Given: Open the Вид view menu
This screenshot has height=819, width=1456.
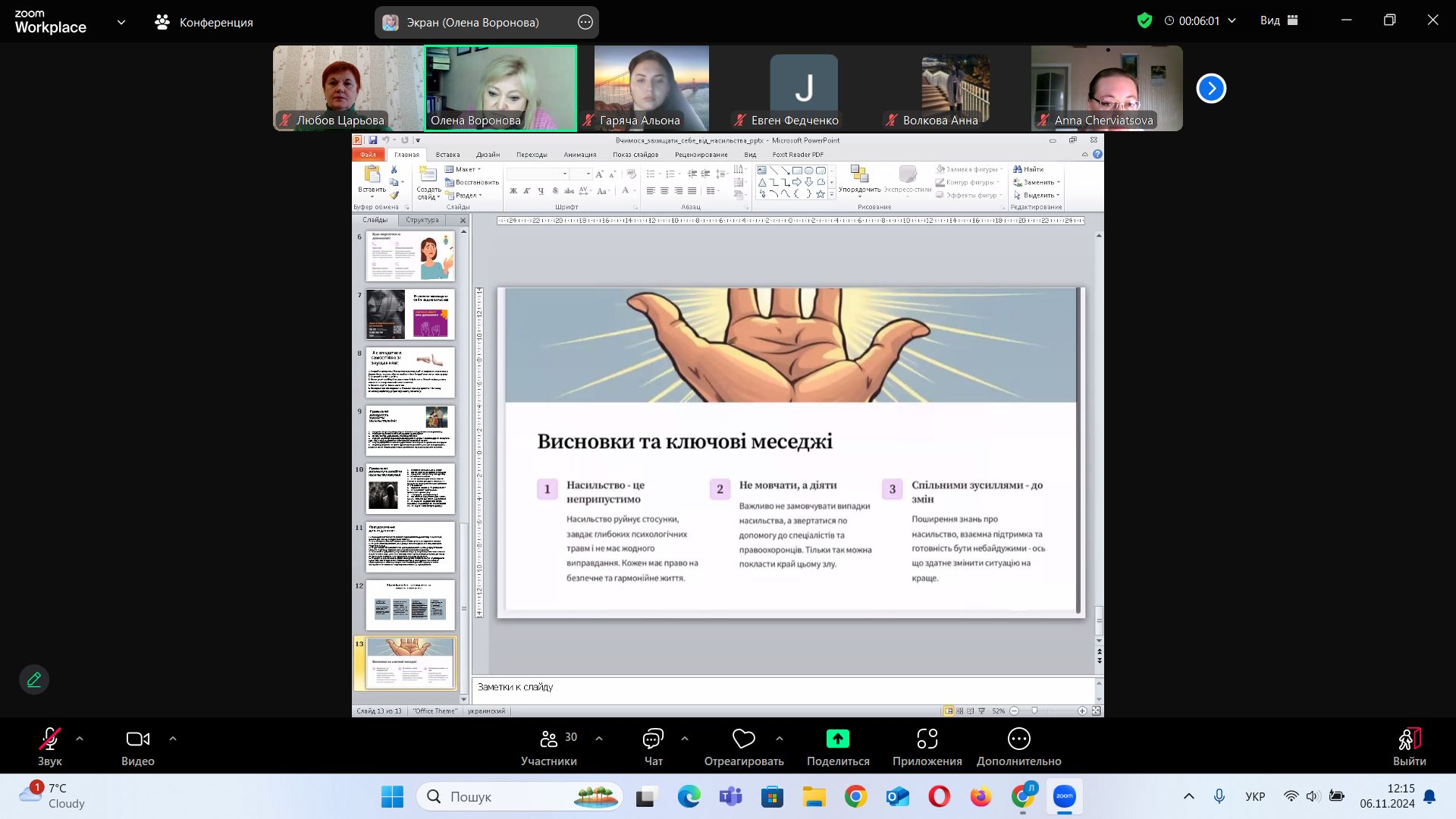Looking at the screenshot, I should [1279, 21].
